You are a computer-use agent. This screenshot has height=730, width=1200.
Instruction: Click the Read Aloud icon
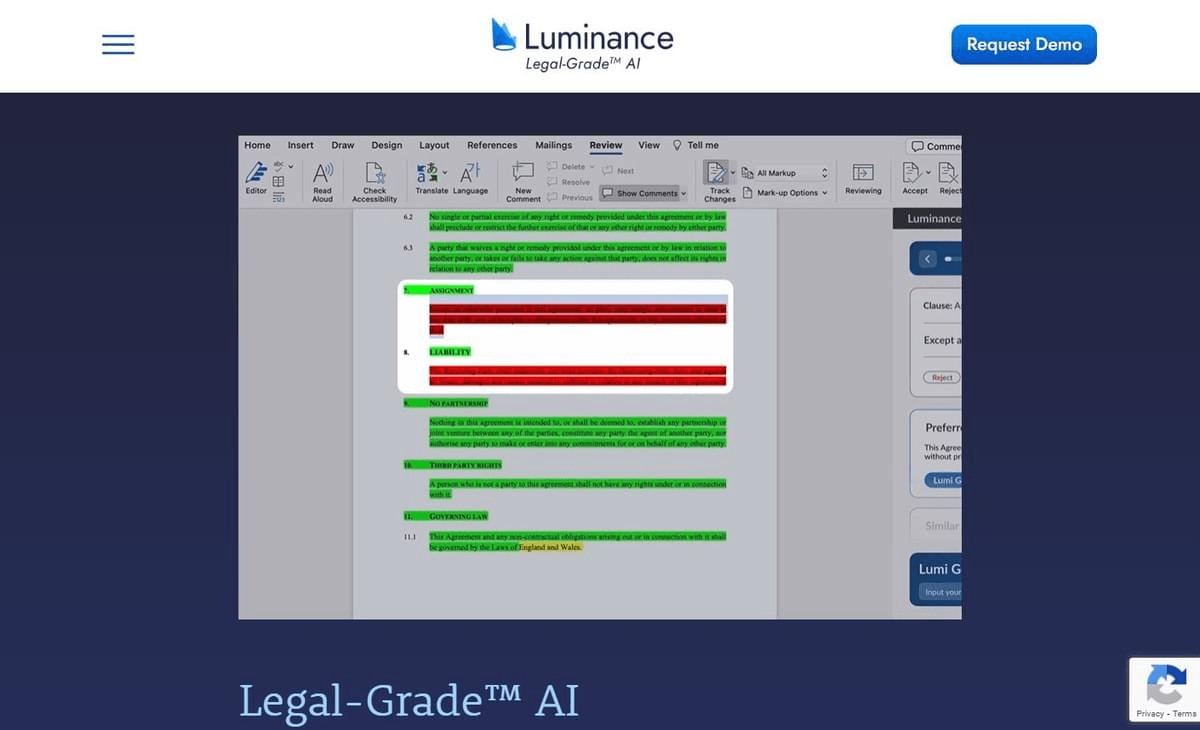322,173
